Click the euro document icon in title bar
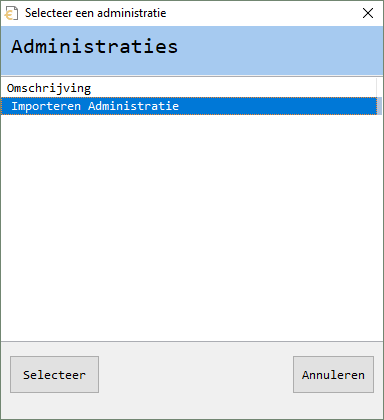384x420 pixels. click(11, 13)
